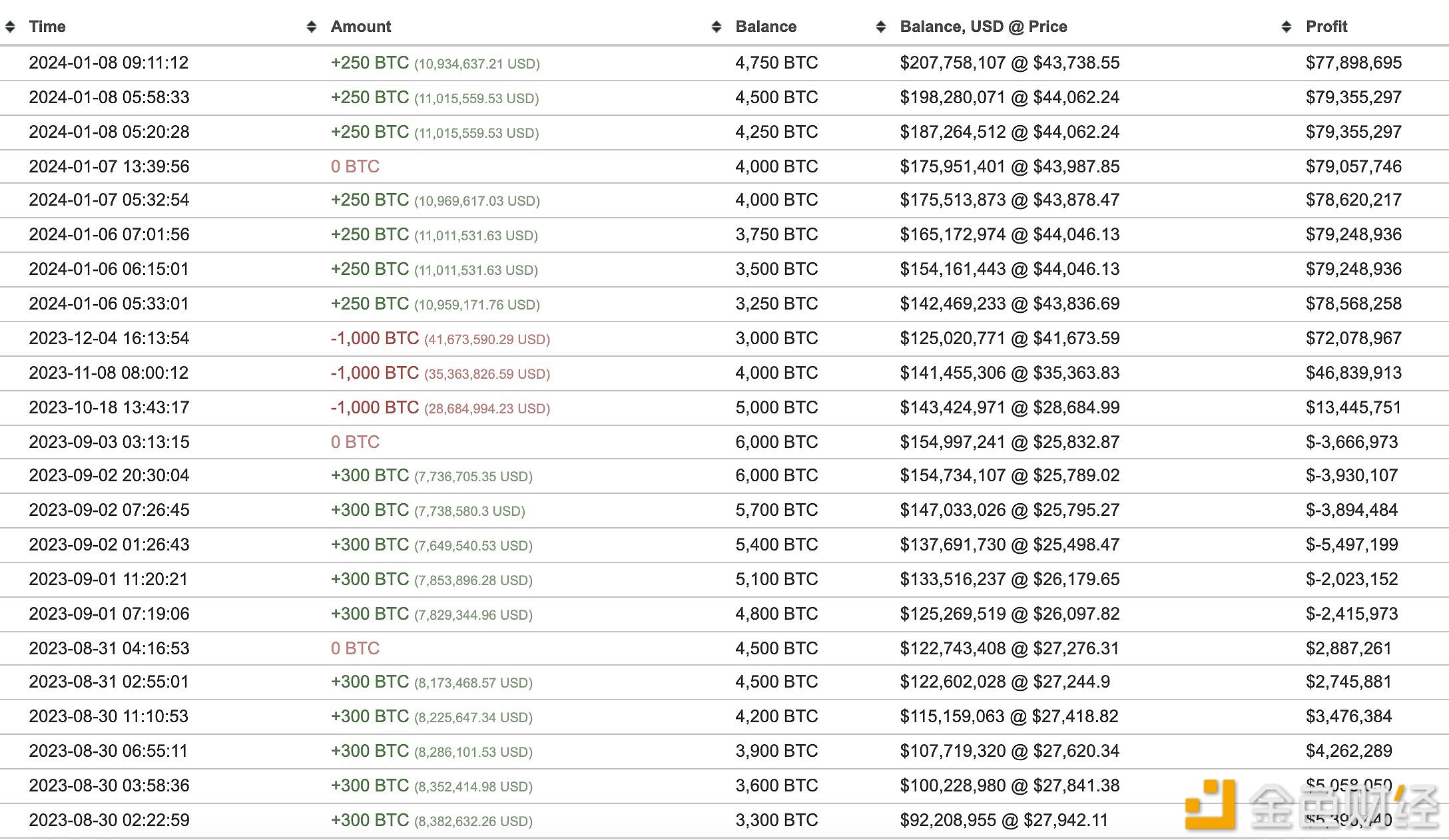Click the $13,445,751 profit cell
The width and height of the screenshot is (1449, 840).
tap(1353, 407)
